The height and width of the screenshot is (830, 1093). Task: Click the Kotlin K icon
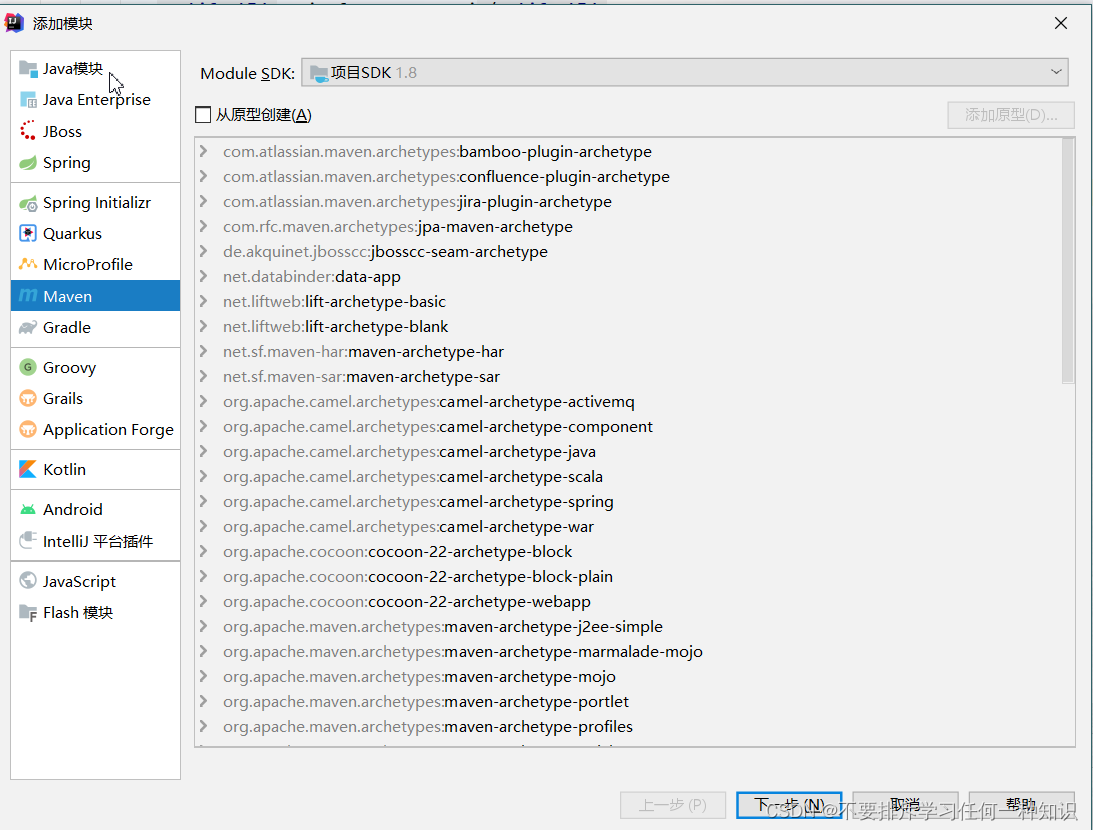click(x=28, y=469)
